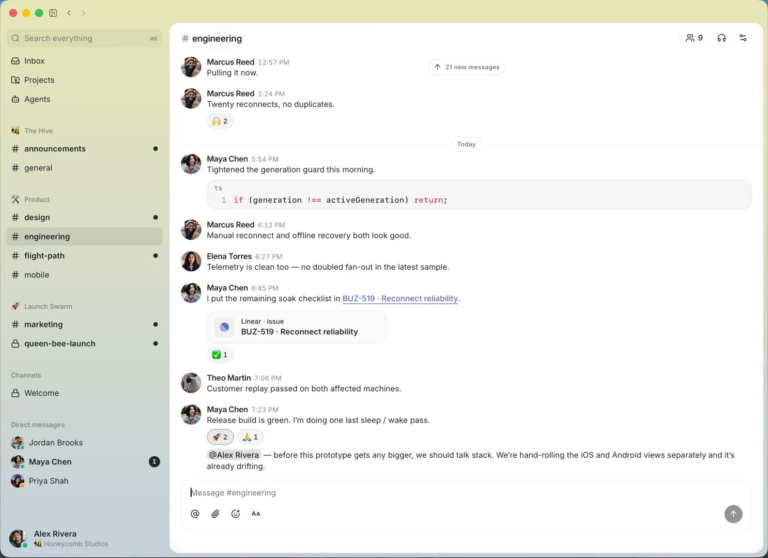Click Theo Martin's name
The width and height of the screenshot is (768, 558).
pyautogui.click(x=229, y=378)
